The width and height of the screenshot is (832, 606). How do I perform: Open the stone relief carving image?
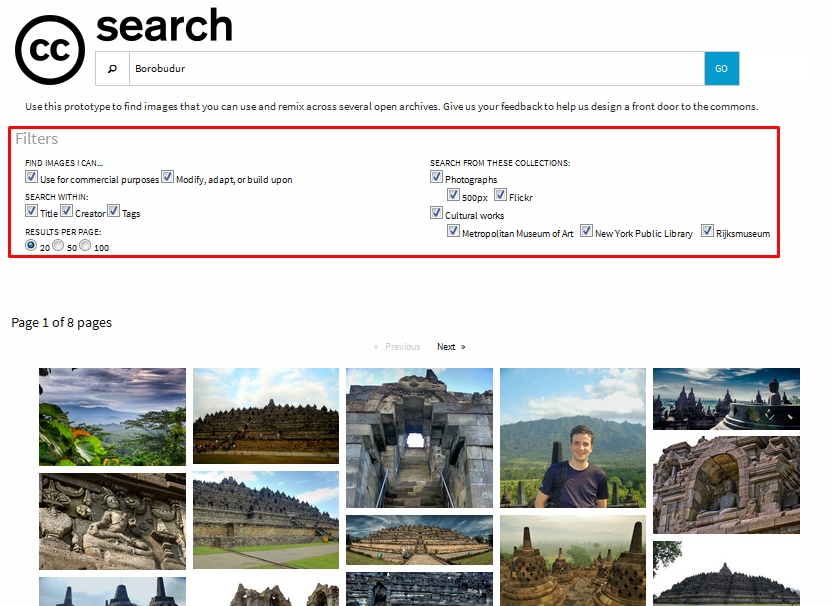pyautogui.click(x=112, y=521)
